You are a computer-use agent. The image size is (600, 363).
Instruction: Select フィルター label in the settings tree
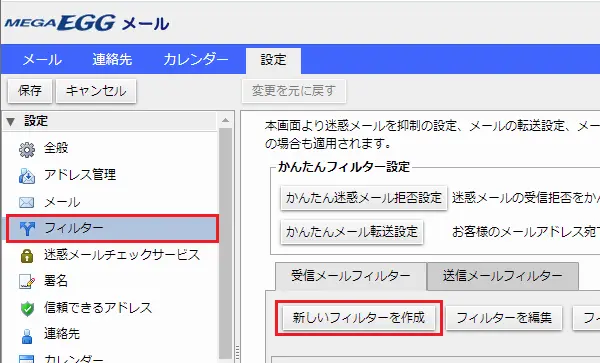[73, 228]
